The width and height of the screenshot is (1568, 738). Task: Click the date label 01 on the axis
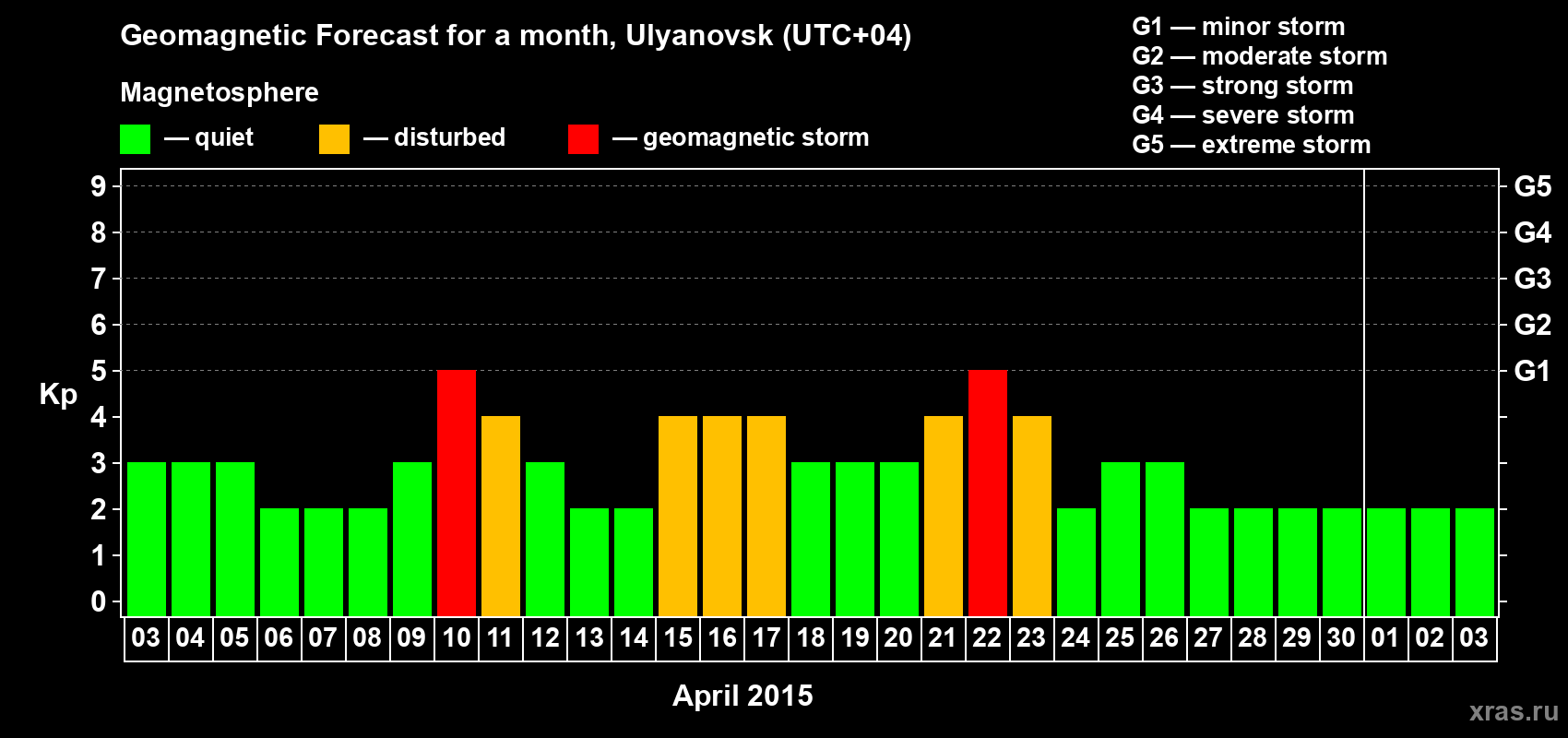pos(1385,637)
